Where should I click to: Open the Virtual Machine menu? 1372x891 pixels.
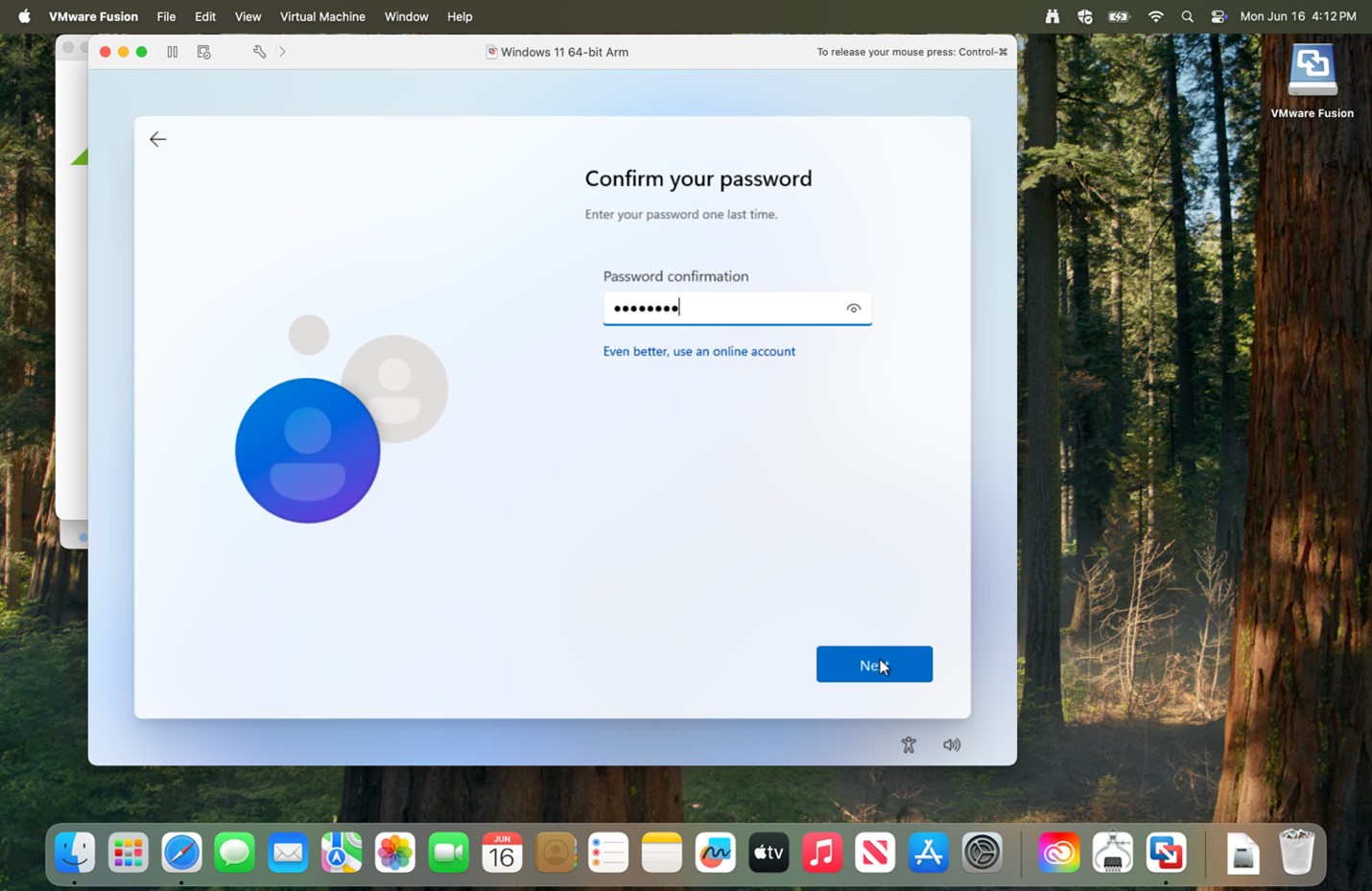(322, 16)
